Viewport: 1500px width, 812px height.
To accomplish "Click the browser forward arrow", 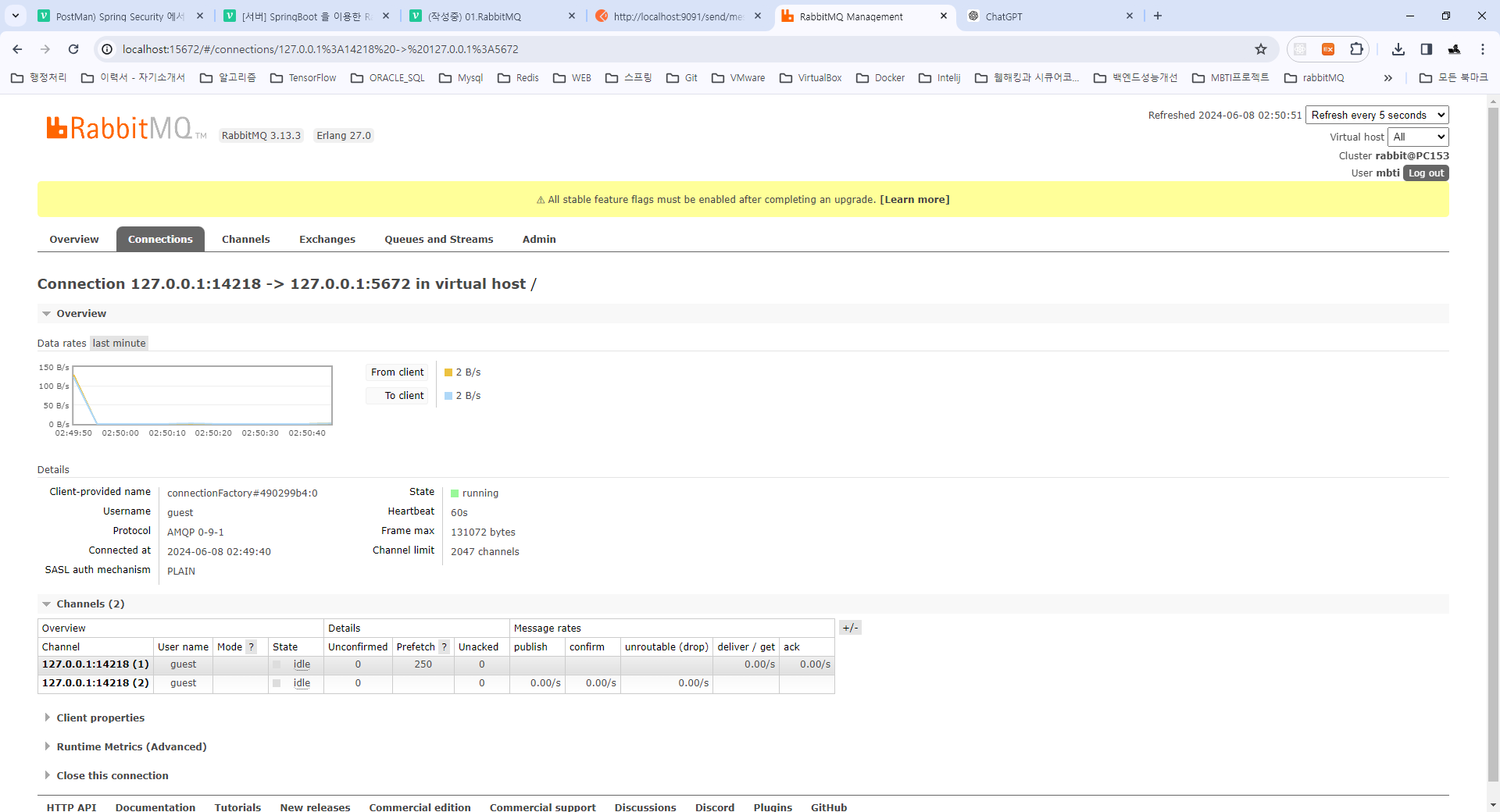I will tap(45, 49).
